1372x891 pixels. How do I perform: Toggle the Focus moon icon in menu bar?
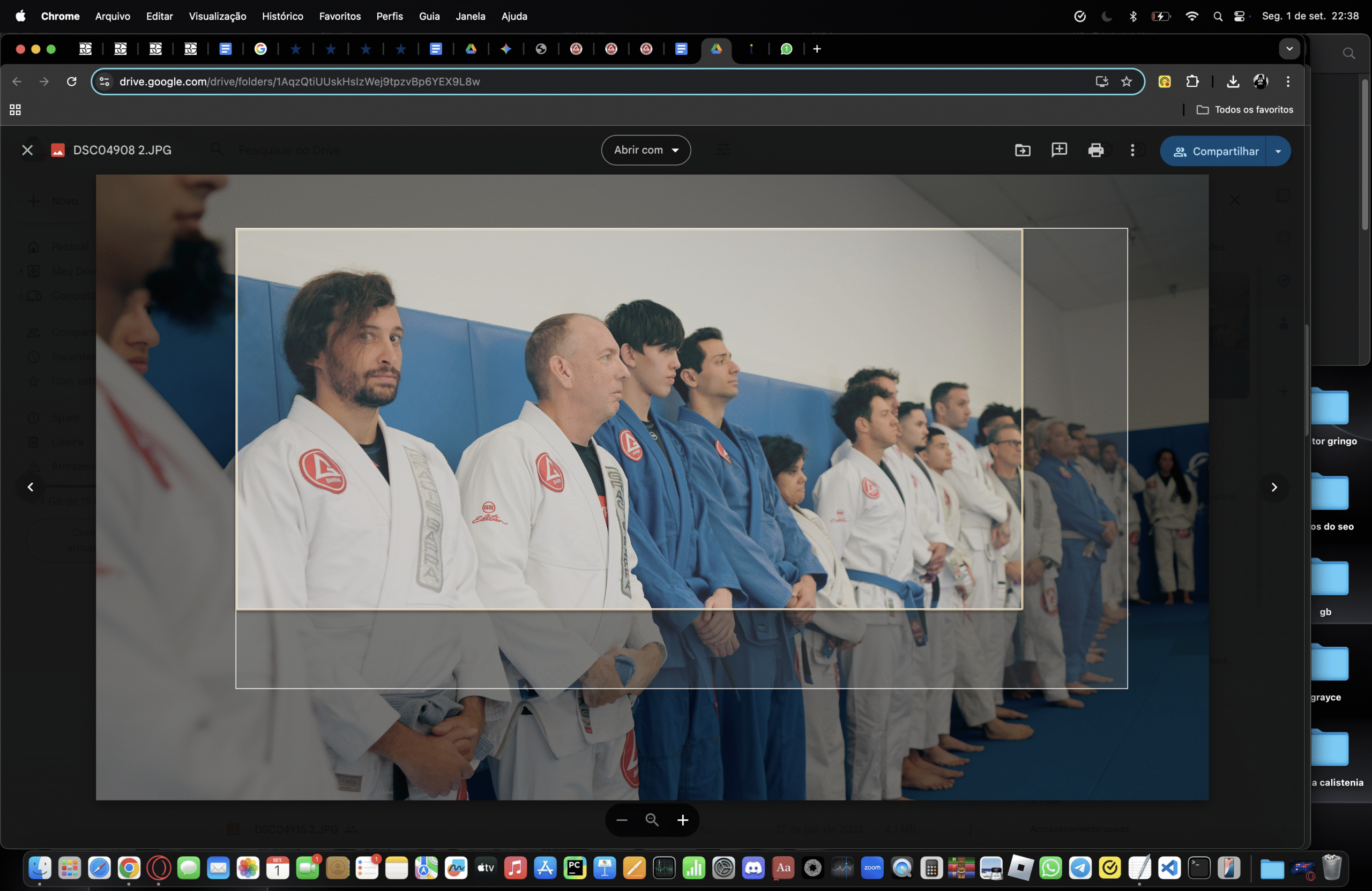[1106, 16]
